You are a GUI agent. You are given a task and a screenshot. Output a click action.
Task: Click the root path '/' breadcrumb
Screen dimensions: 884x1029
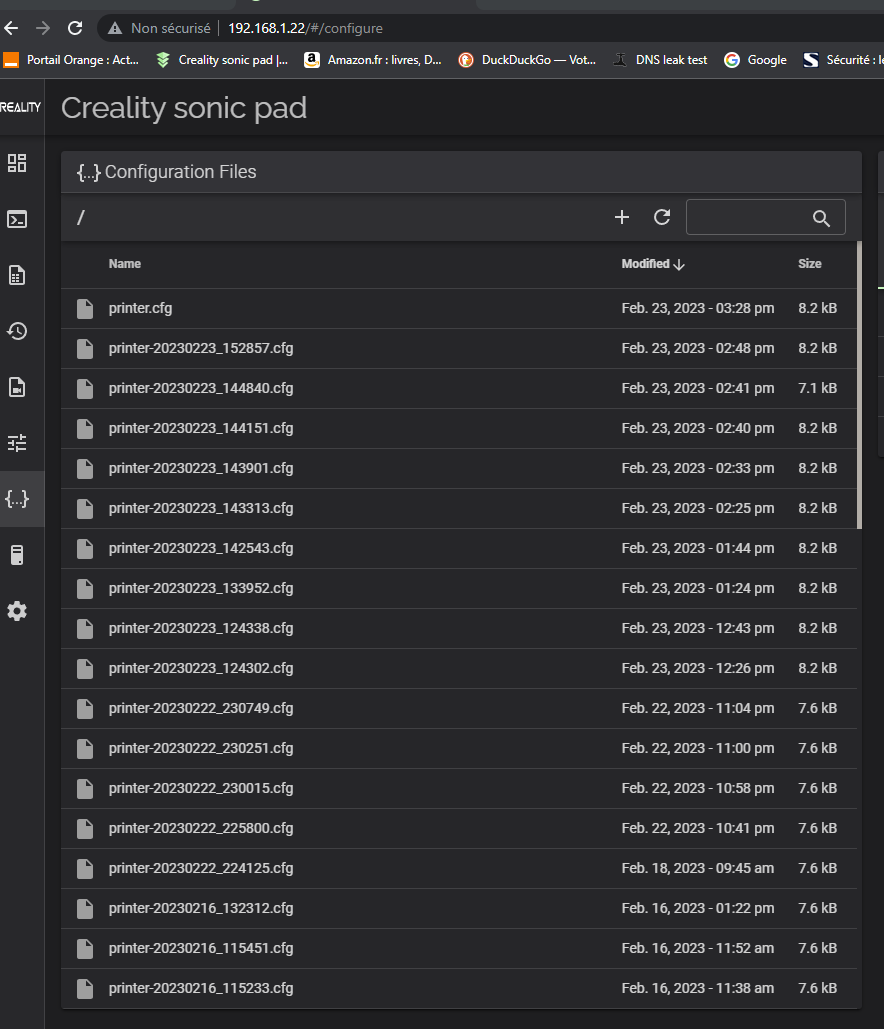pos(81,217)
